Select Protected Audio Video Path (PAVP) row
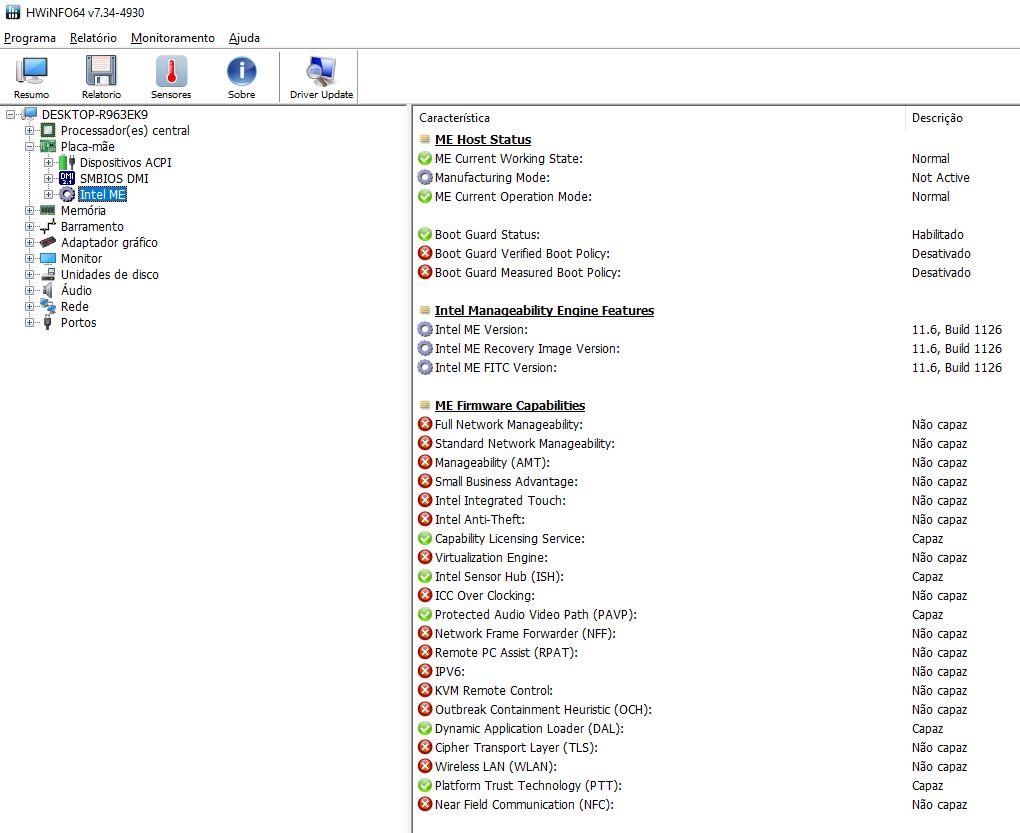 tap(716, 614)
